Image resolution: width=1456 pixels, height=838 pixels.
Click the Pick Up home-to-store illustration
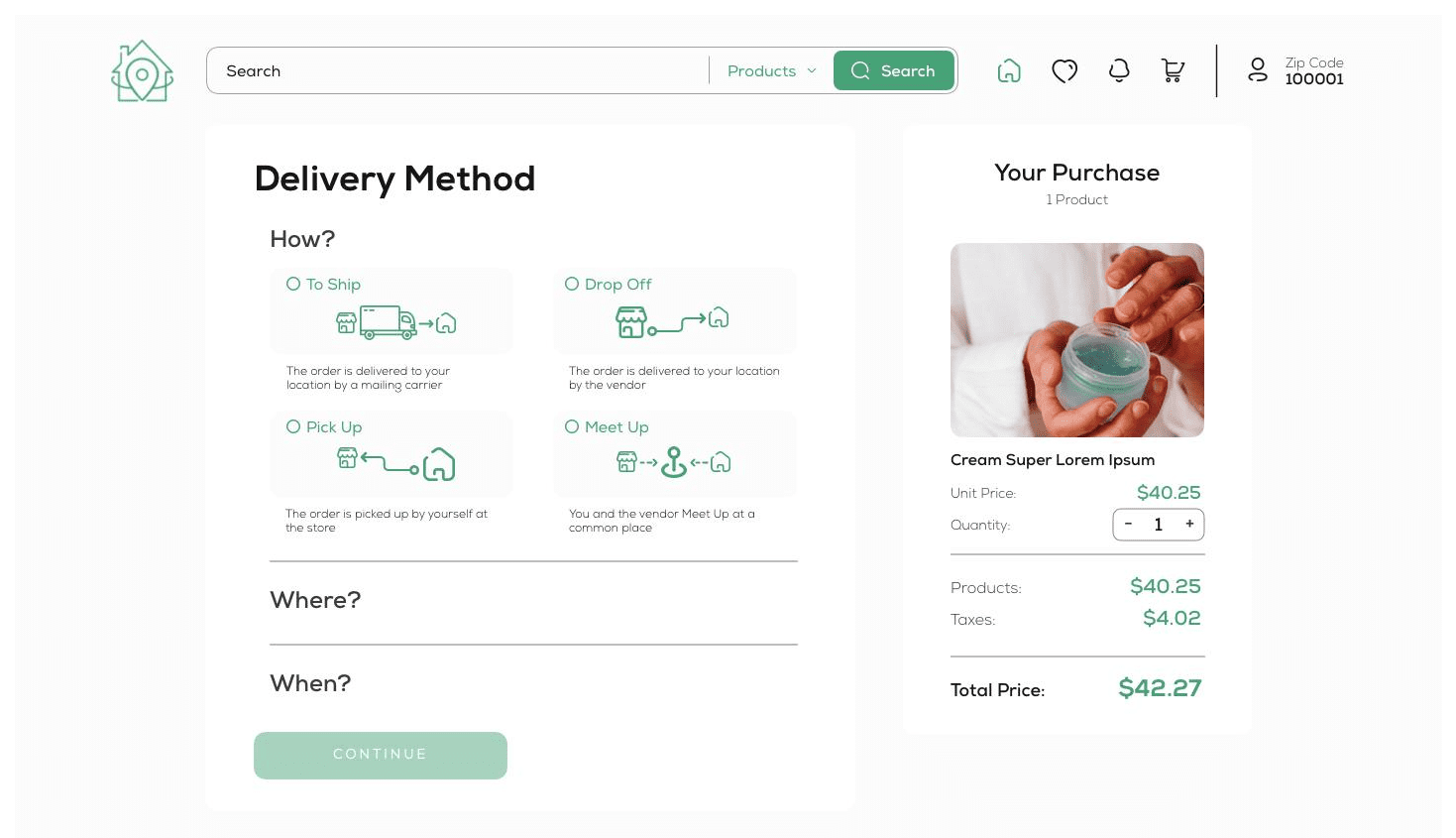(x=396, y=463)
